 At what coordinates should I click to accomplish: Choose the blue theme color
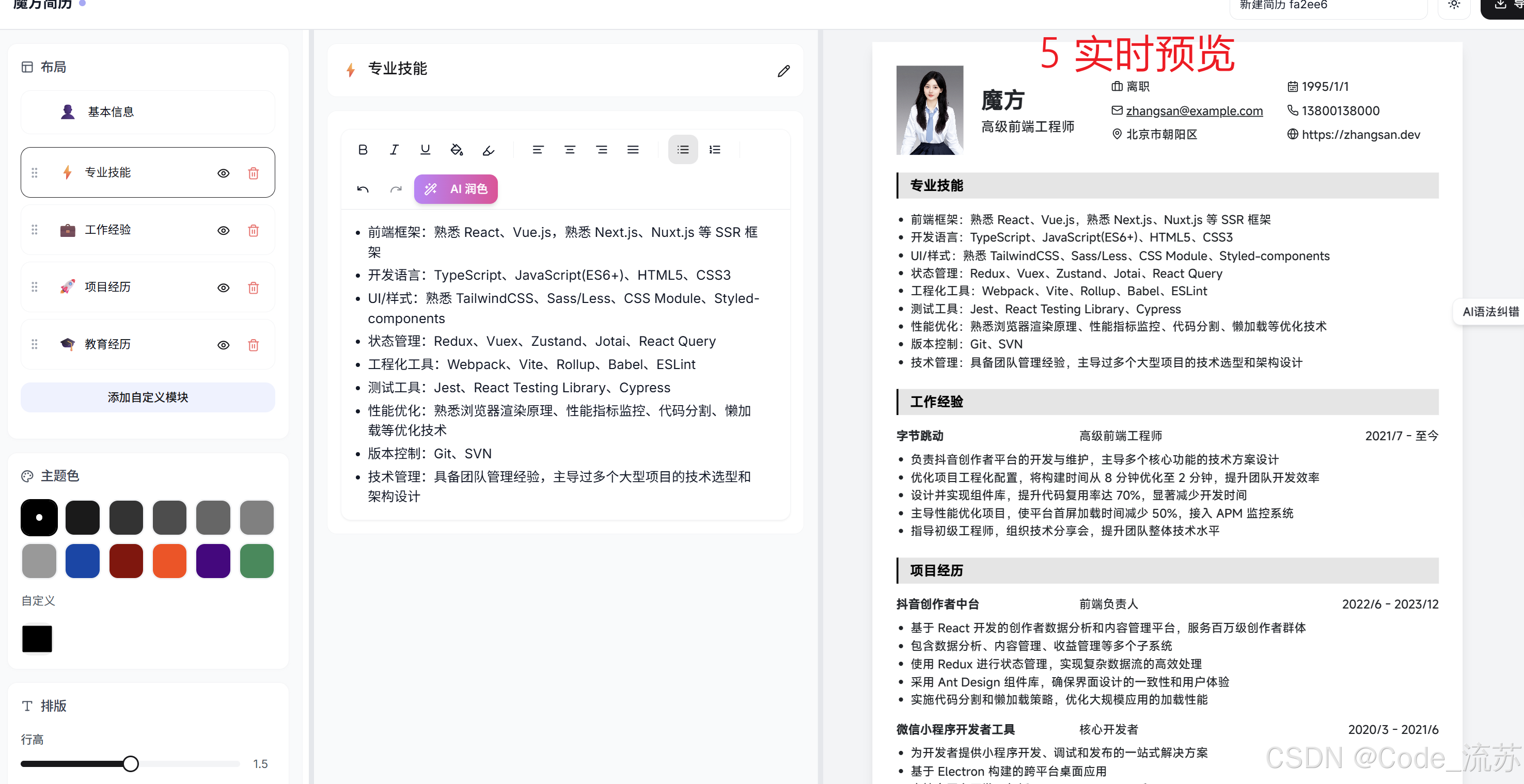pyautogui.click(x=82, y=561)
